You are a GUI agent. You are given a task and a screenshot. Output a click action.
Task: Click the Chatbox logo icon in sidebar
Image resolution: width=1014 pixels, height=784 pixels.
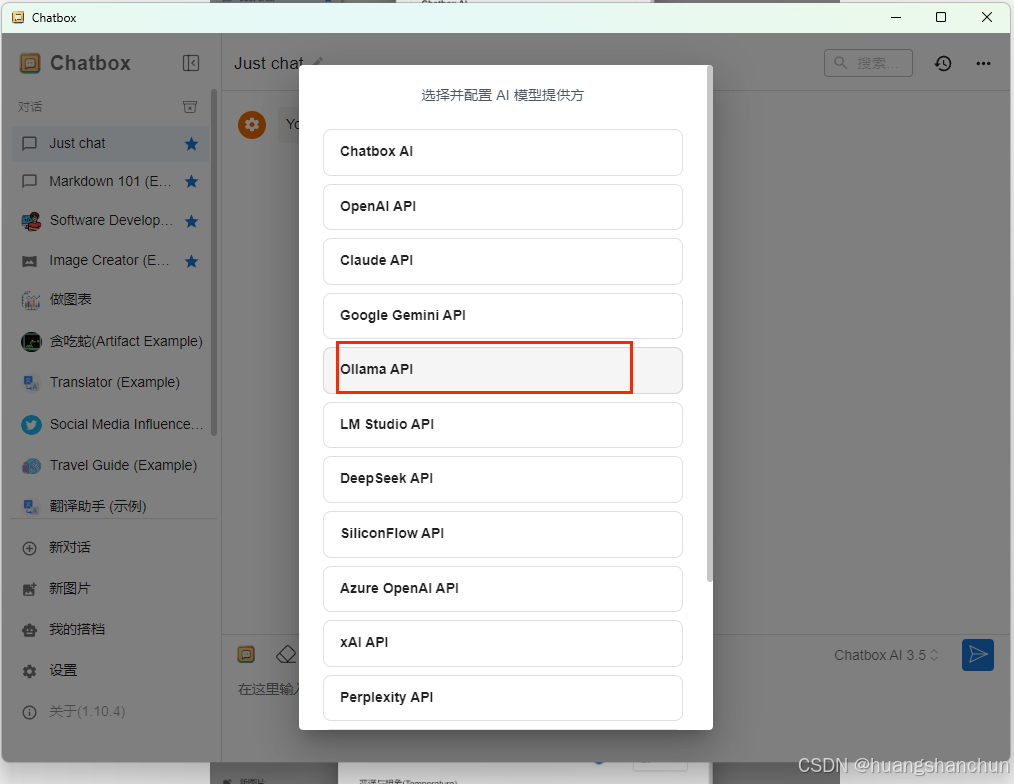coord(30,63)
